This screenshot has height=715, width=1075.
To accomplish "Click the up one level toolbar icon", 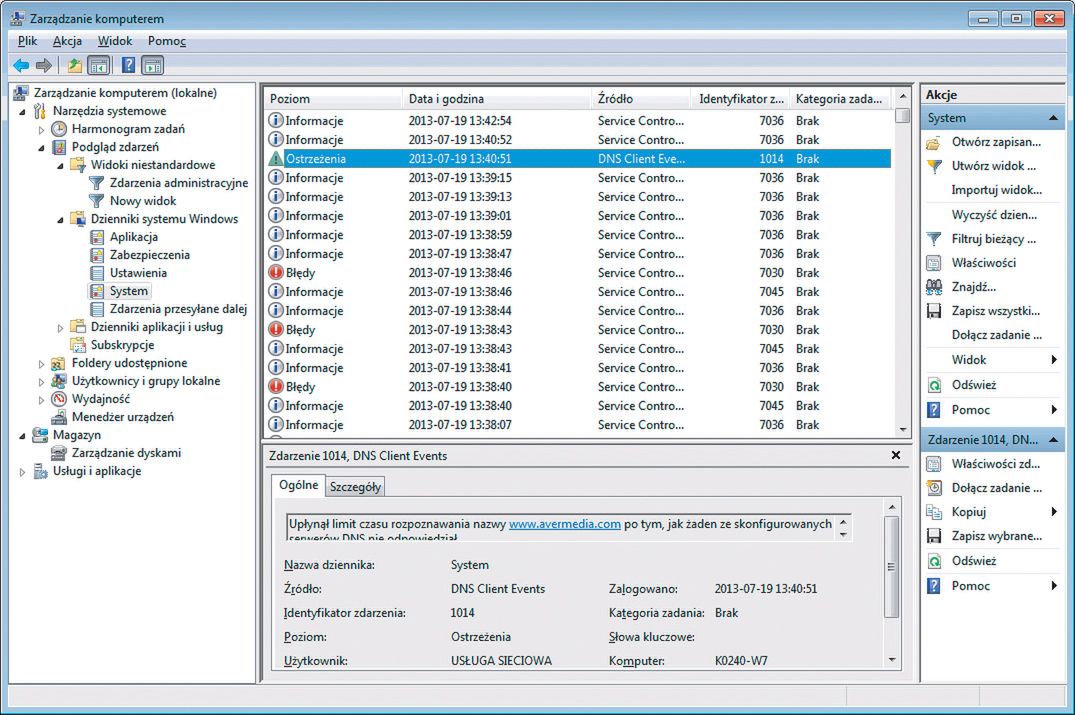I will click(75, 66).
